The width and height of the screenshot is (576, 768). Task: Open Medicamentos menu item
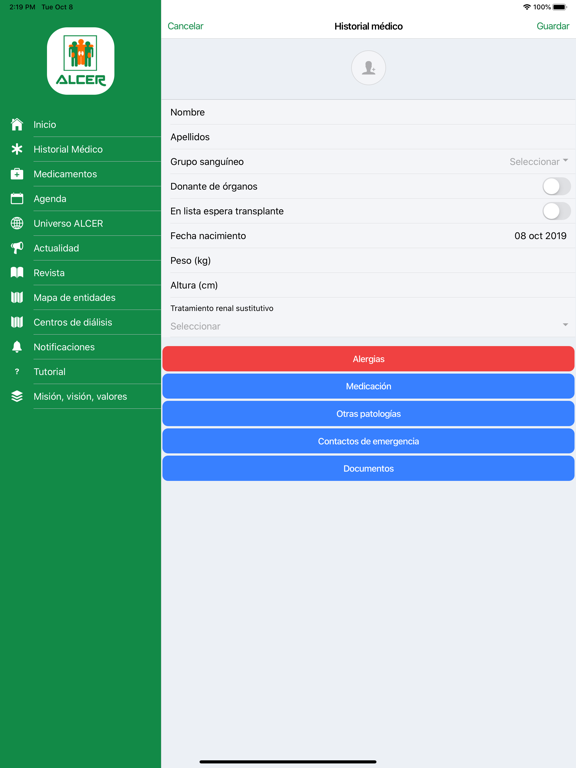click(x=65, y=174)
